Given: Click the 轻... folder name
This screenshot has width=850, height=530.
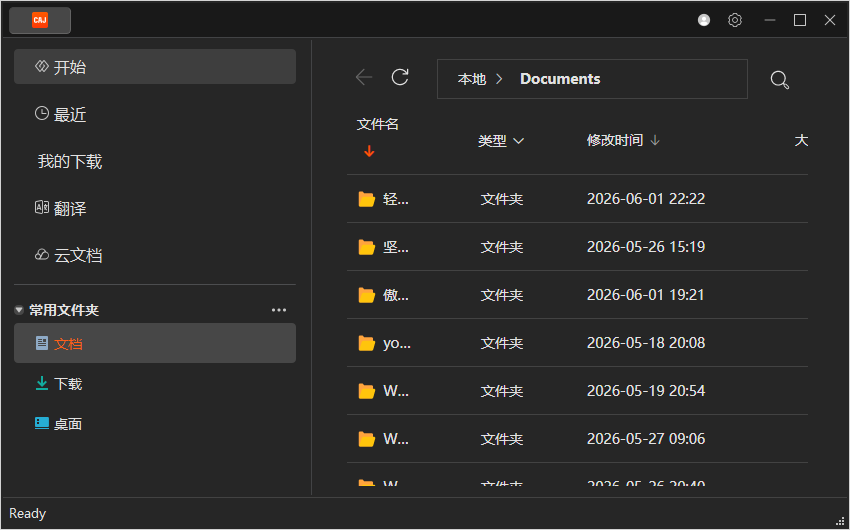Looking at the screenshot, I should (x=396, y=199).
